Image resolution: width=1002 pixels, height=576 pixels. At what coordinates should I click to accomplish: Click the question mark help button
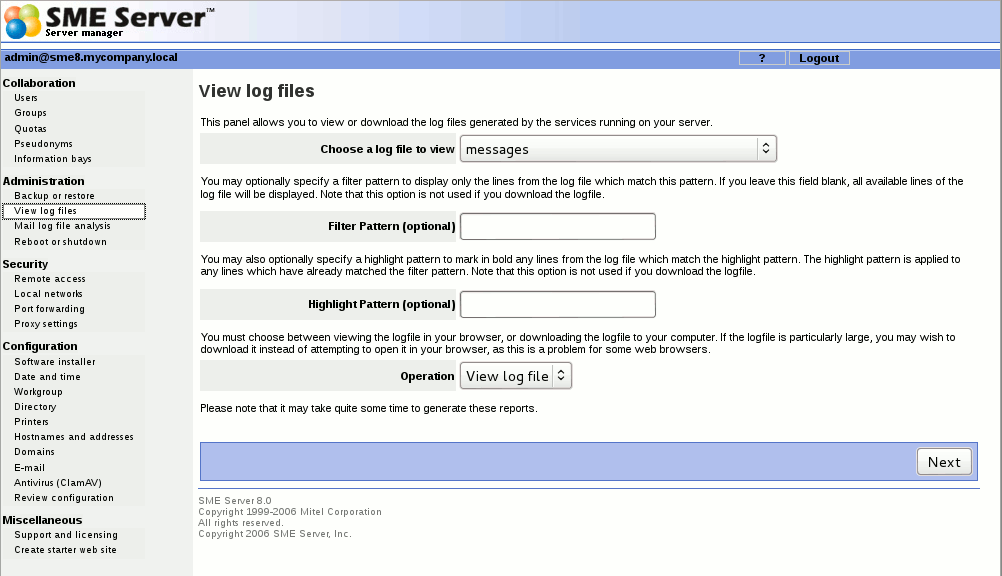pos(762,58)
